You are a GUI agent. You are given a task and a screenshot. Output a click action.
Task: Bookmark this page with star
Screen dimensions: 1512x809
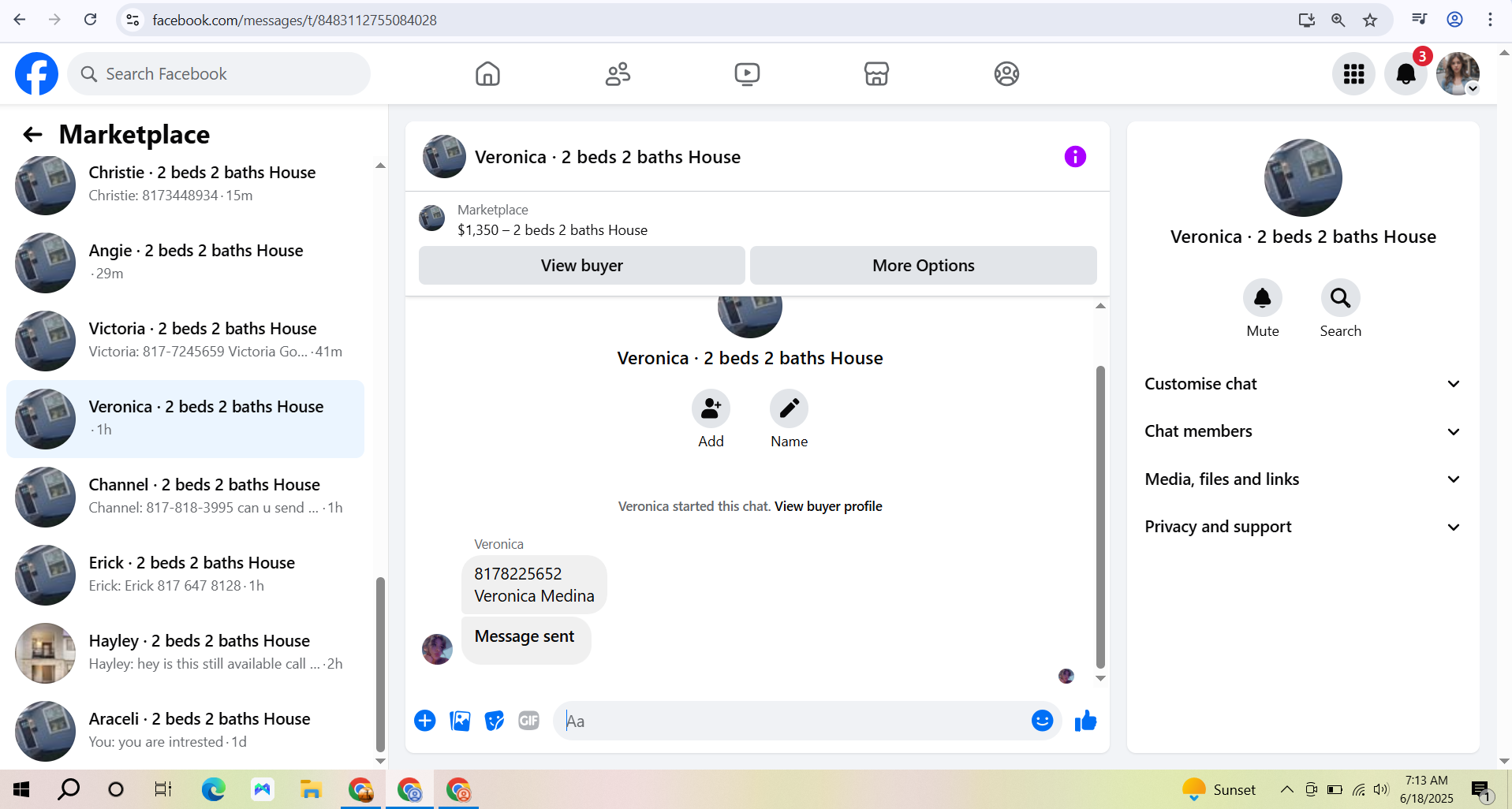pyautogui.click(x=1370, y=20)
